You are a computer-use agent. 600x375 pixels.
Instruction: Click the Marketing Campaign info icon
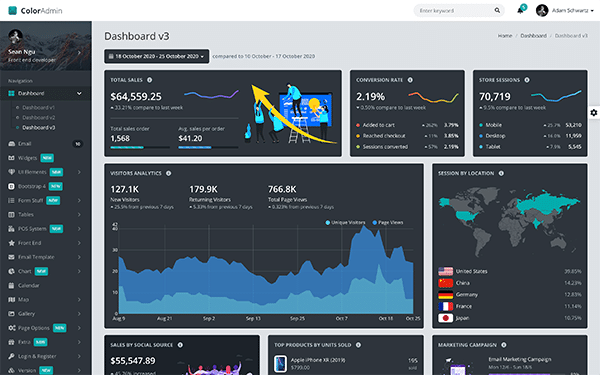(504, 345)
